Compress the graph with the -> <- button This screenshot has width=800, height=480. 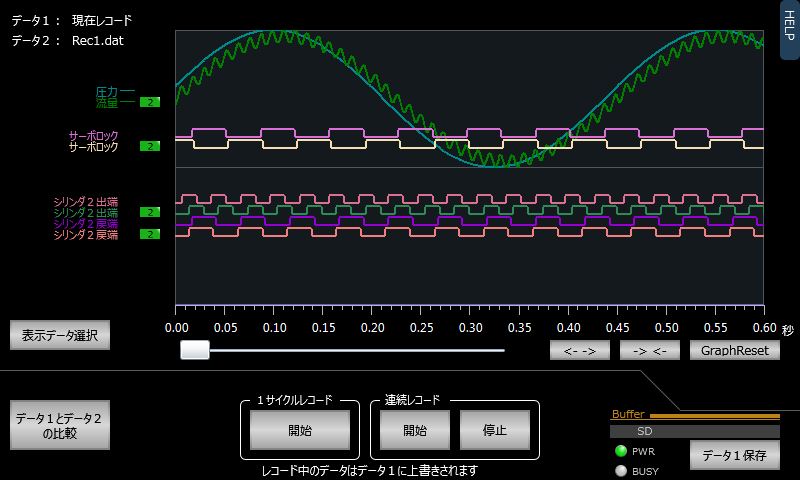[649, 350]
